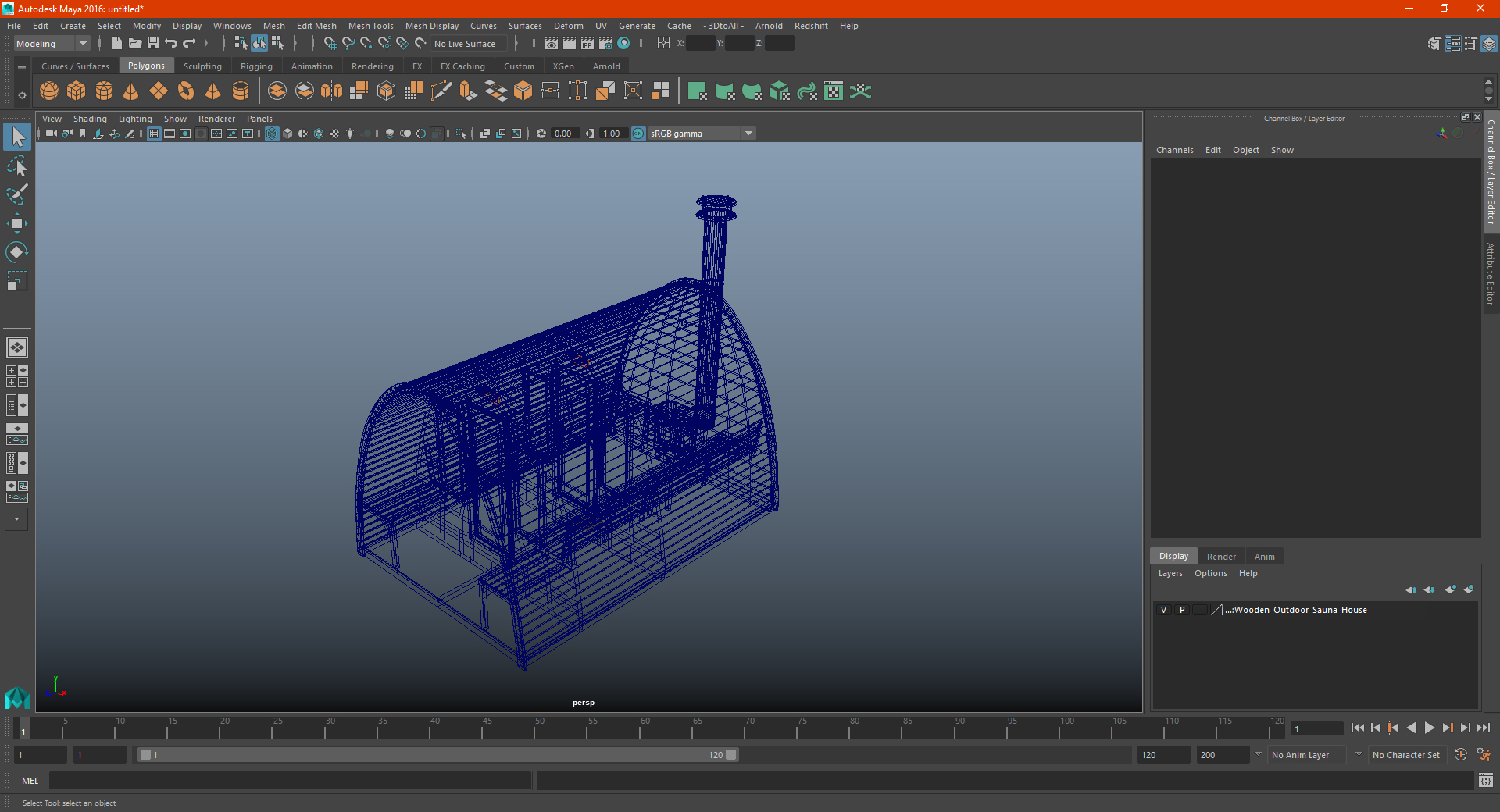1500x812 pixels.
Task: Go to the end of playback range
Action: click(1483, 728)
